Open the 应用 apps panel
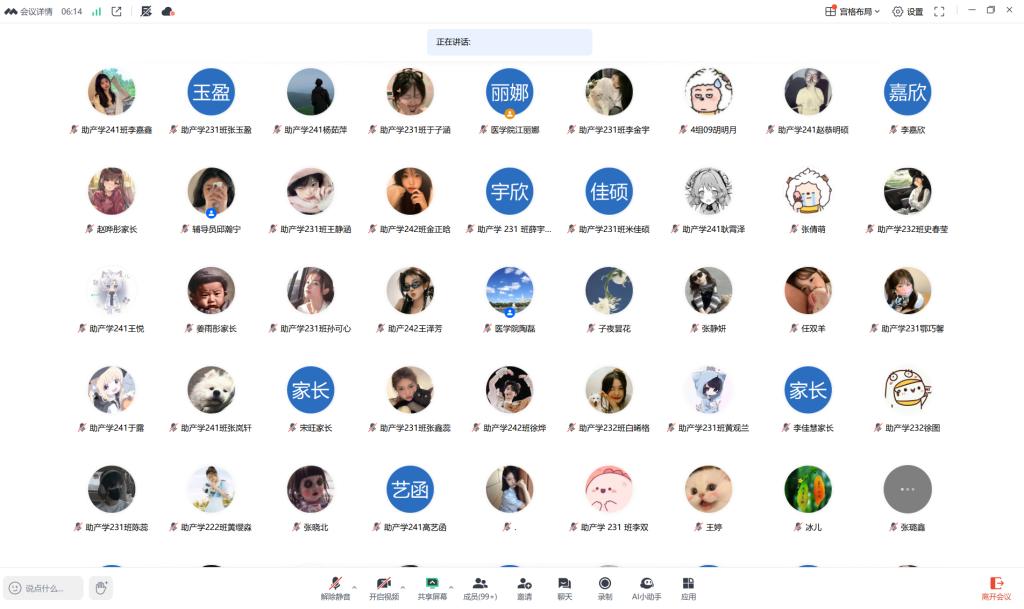This screenshot has width=1024, height=609. pos(688,587)
